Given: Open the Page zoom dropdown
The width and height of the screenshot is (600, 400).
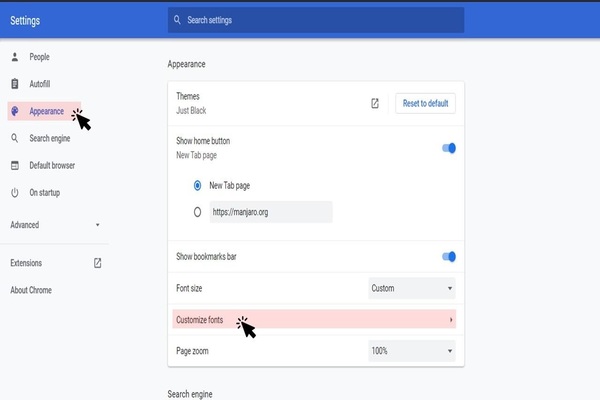Looking at the screenshot, I should [412, 352].
